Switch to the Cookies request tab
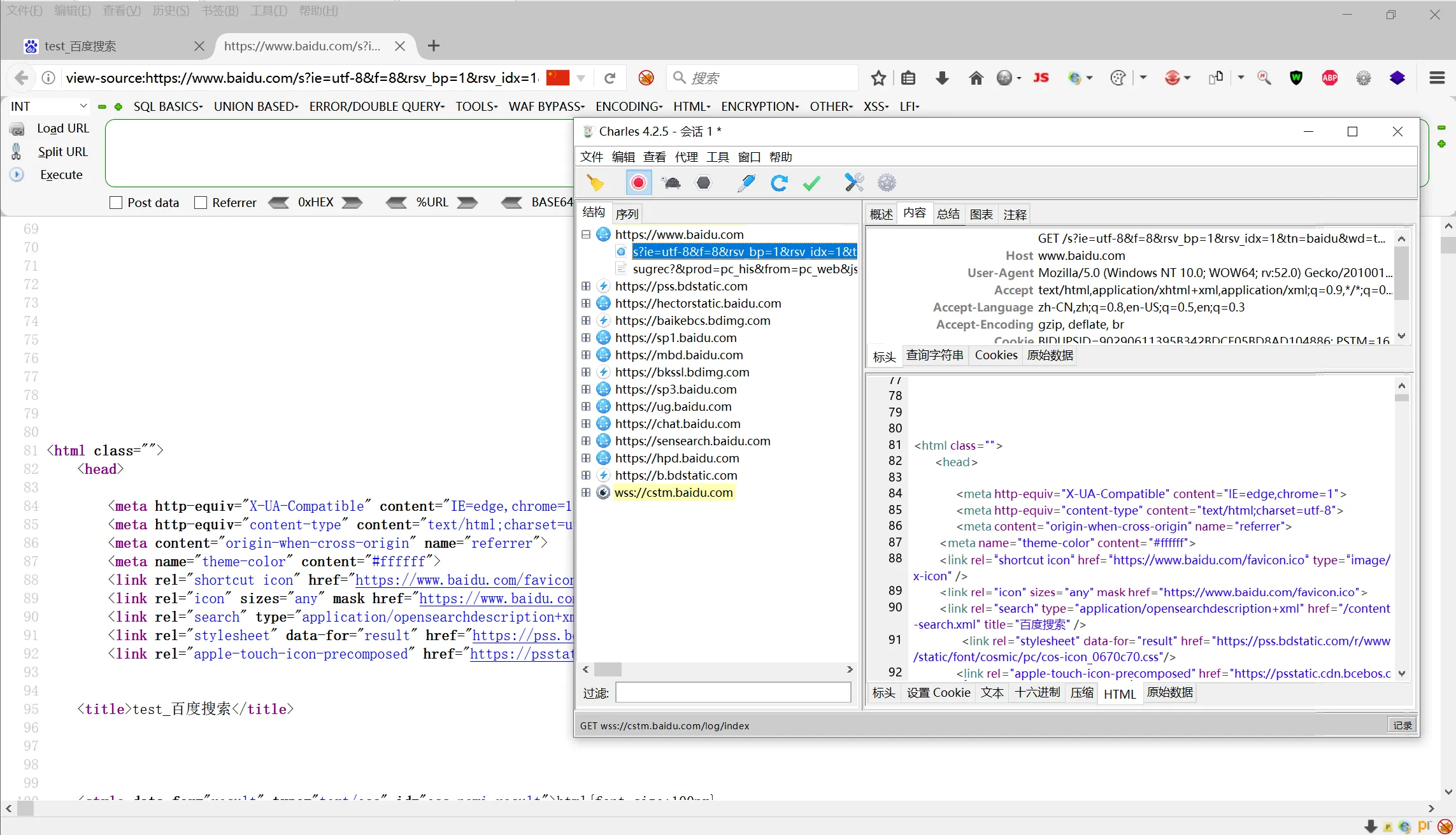Image resolution: width=1456 pixels, height=835 pixels. pos(996,355)
